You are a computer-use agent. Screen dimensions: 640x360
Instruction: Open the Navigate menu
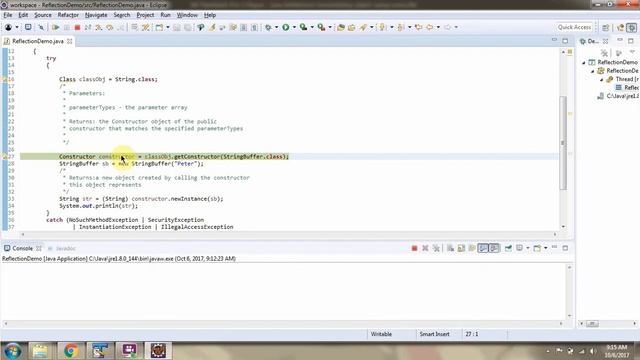point(96,15)
